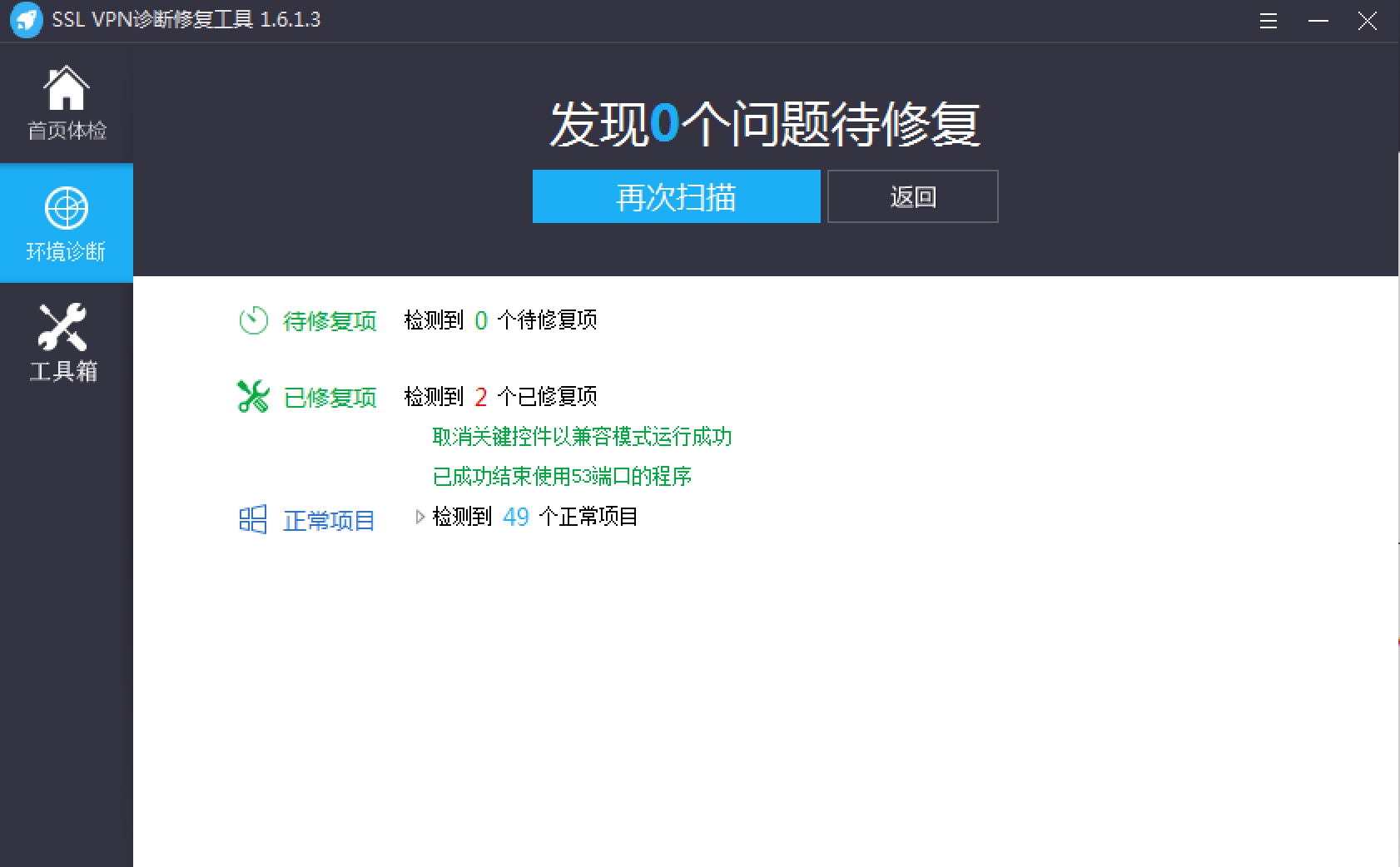Click the 发现0个问题待修复 headline
The height and width of the screenshot is (867, 1400).
tap(765, 125)
